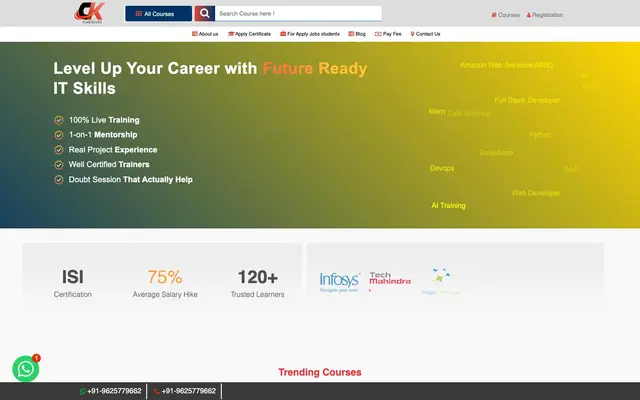Click the Trending Courses heading
The height and width of the screenshot is (400, 640).
[320, 372]
